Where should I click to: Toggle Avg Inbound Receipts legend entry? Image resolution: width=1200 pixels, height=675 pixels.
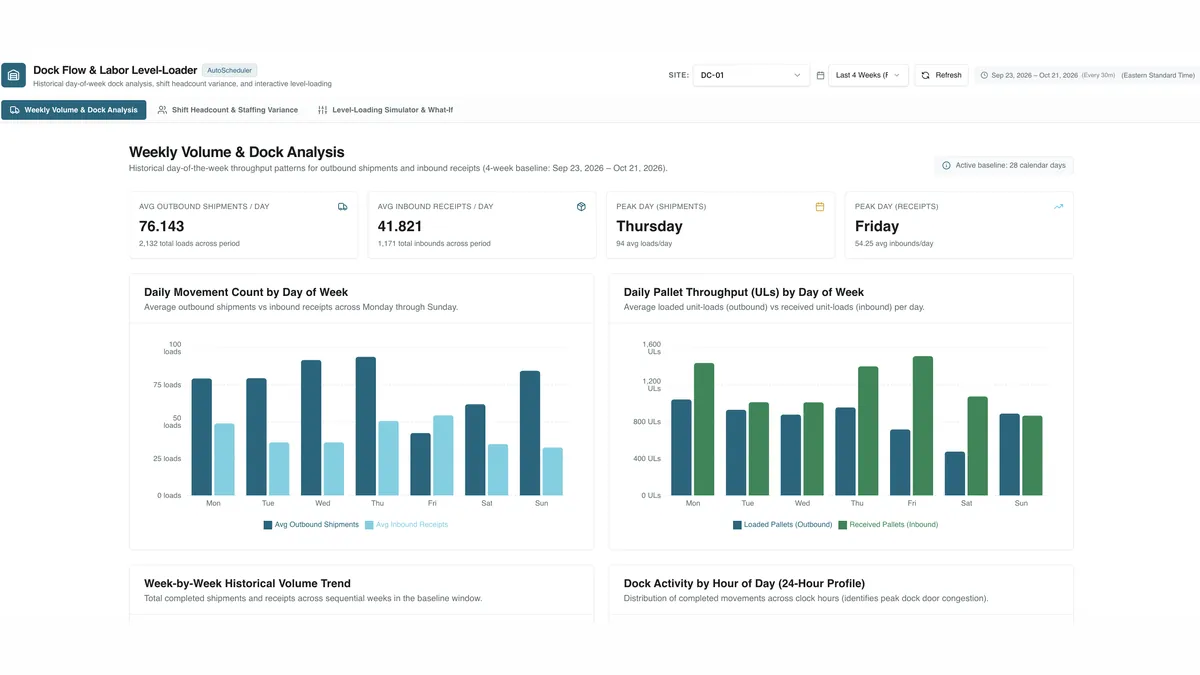coord(406,524)
